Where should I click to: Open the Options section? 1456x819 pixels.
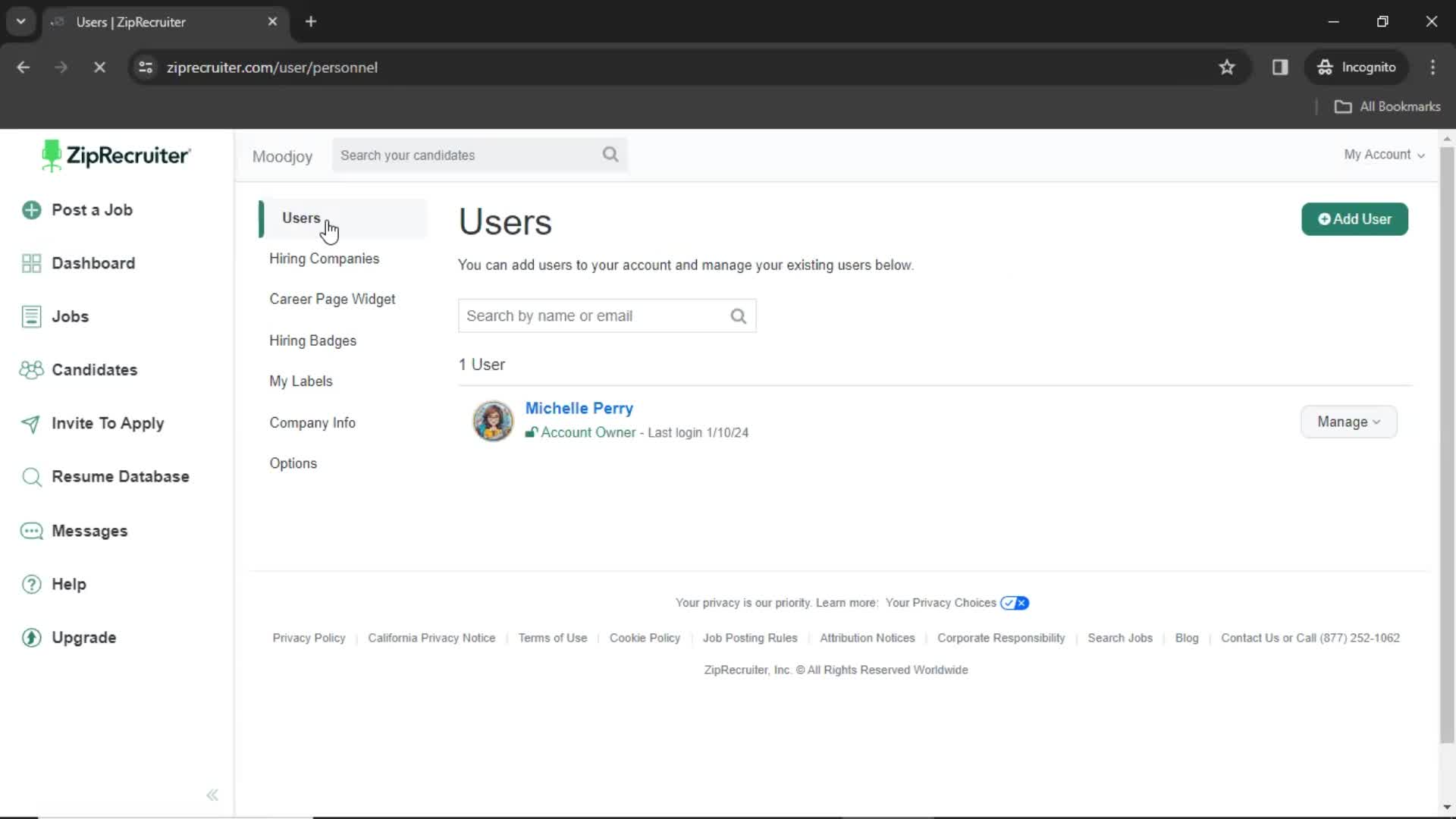[293, 463]
